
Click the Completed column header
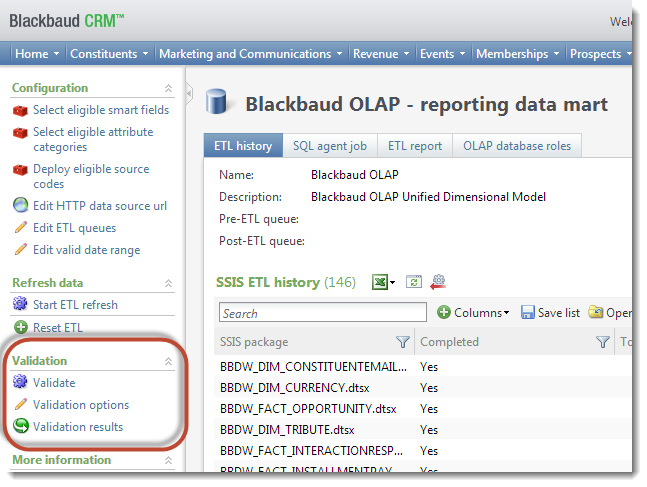point(514,342)
